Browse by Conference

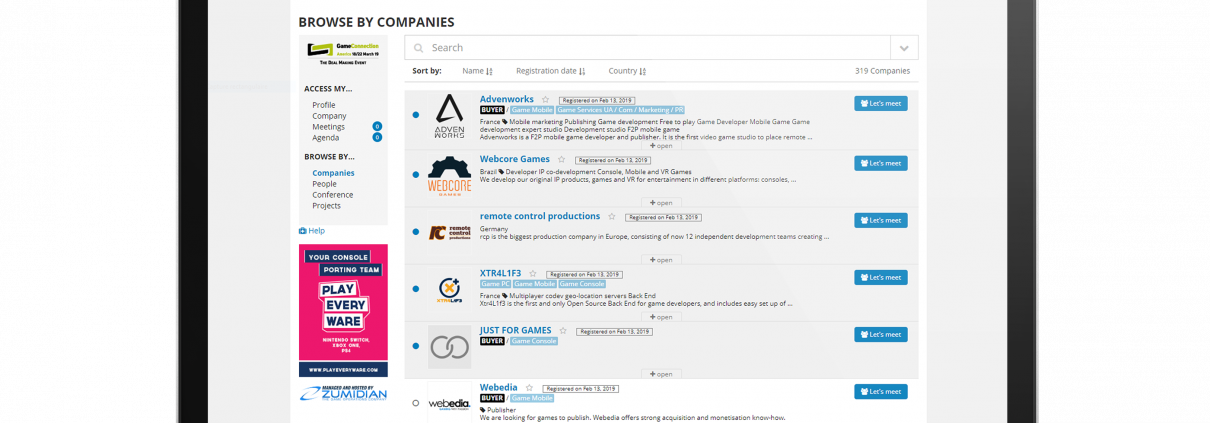(331, 195)
